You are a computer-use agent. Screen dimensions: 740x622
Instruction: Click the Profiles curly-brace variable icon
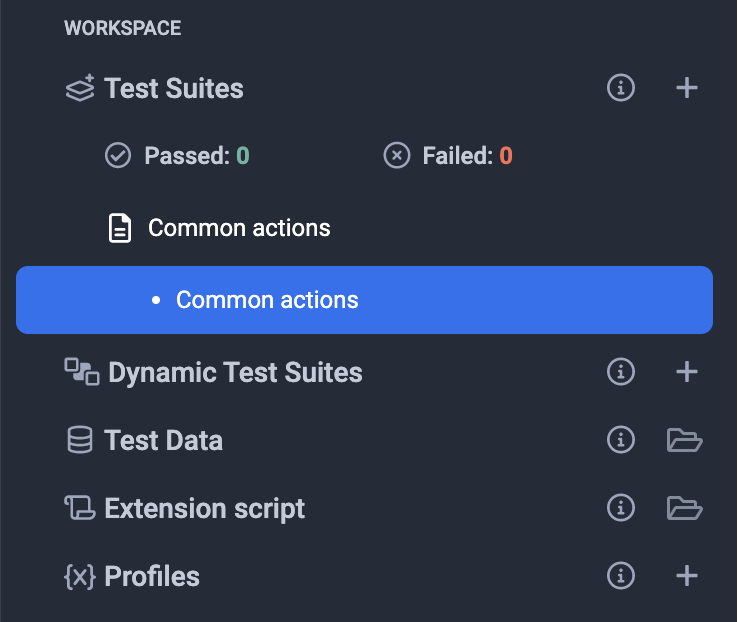click(80, 576)
